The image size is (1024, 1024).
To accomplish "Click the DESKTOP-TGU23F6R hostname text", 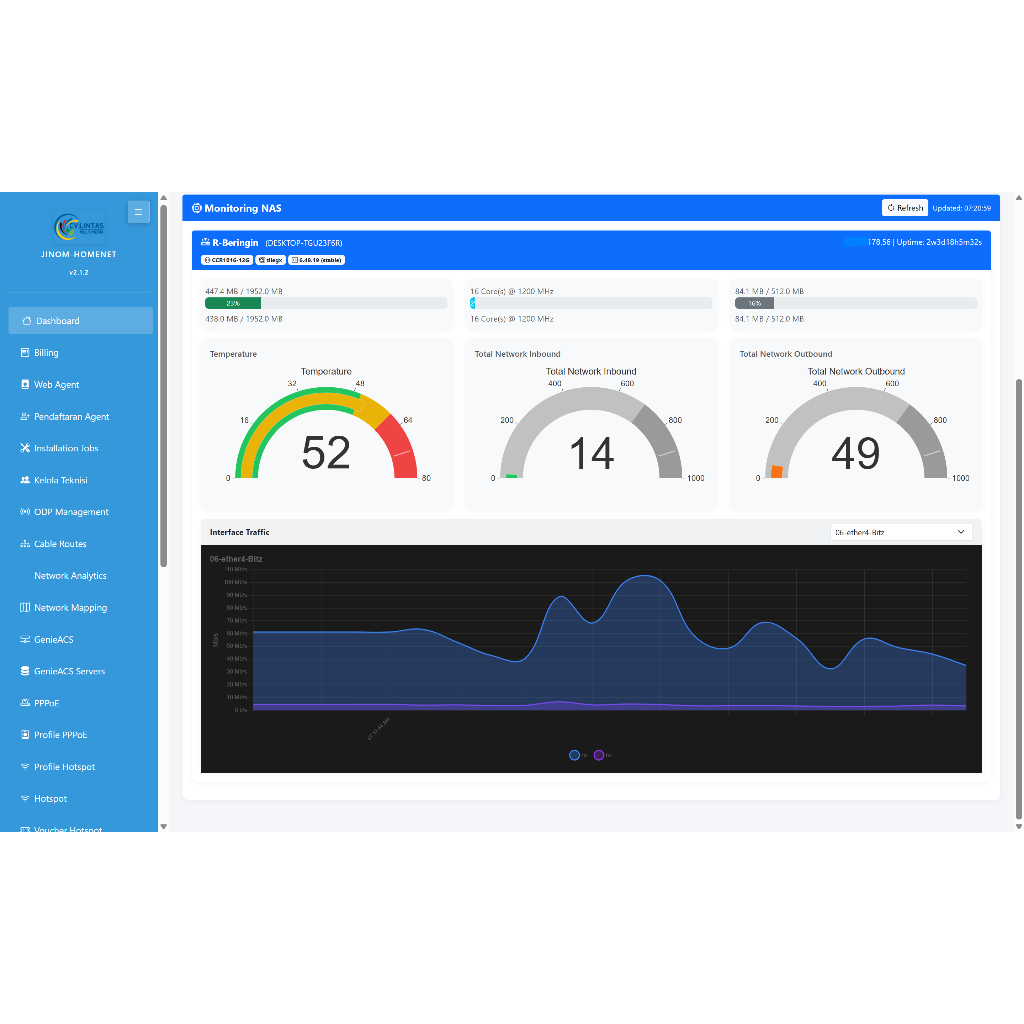I will coord(304,243).
